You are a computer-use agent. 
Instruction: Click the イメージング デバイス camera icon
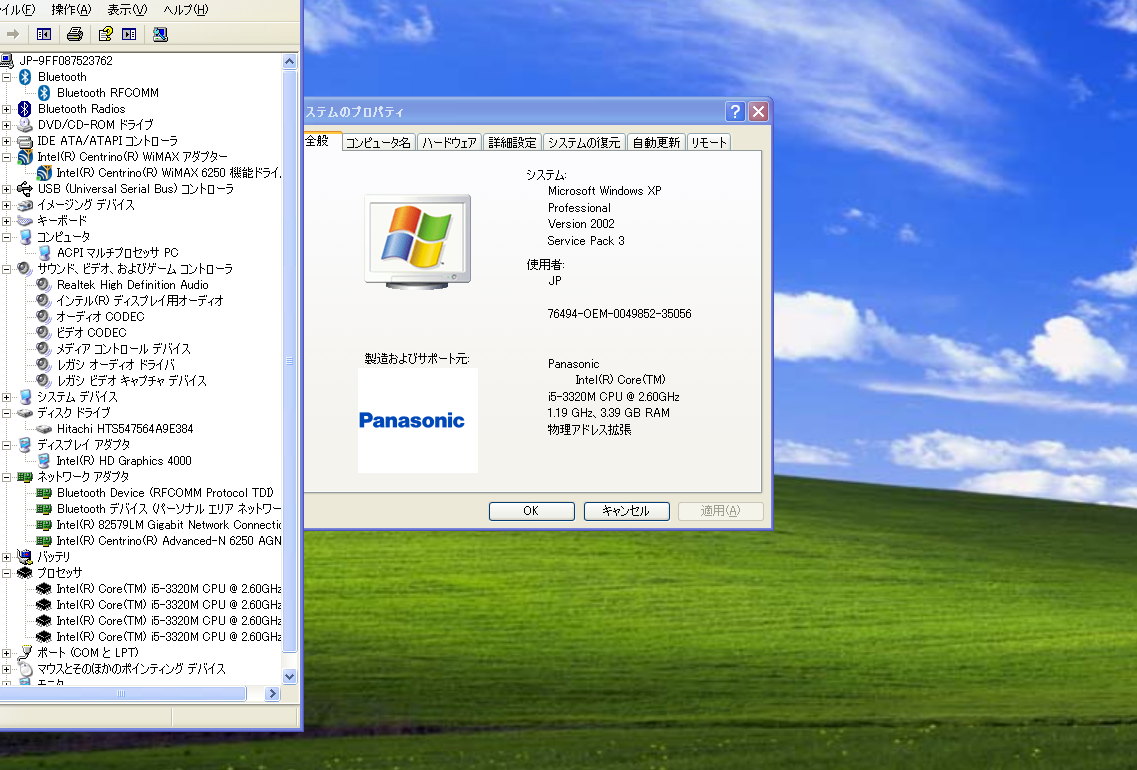click(x=25, y=205)
